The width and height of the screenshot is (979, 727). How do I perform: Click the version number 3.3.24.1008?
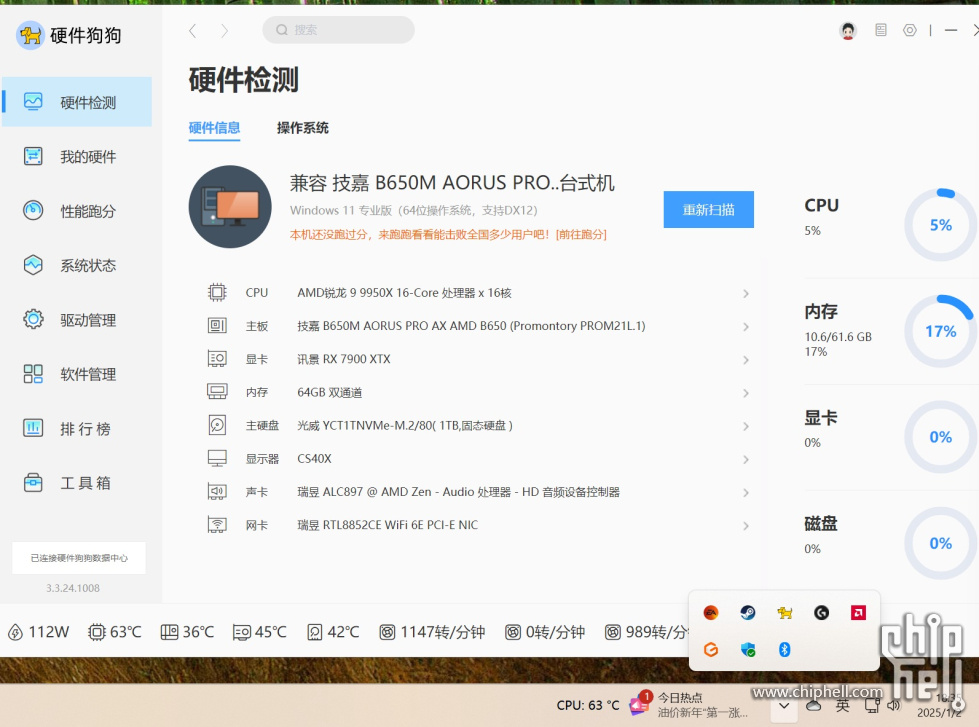[73, 588]
